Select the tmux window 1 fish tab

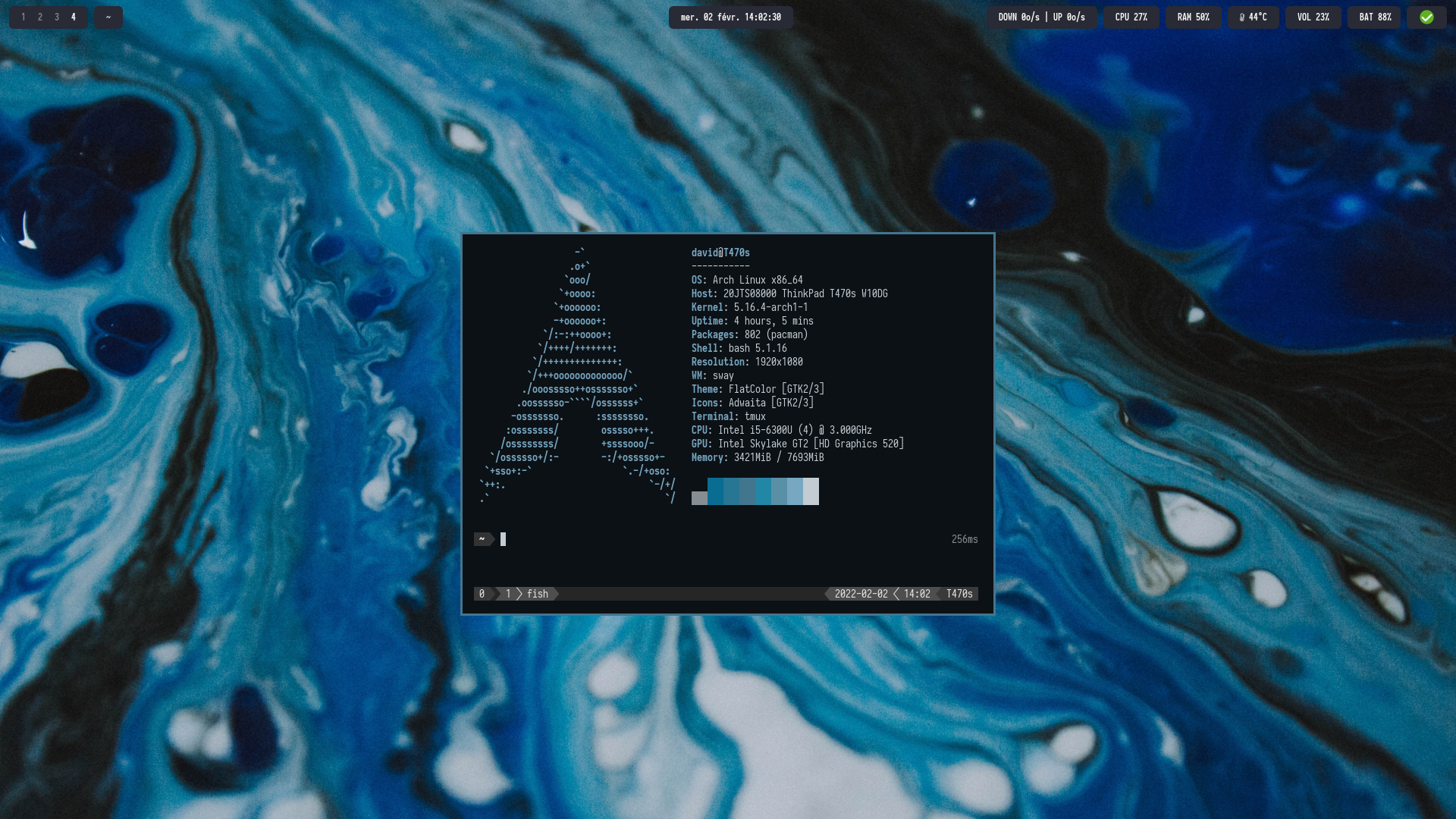coord(530,594)
